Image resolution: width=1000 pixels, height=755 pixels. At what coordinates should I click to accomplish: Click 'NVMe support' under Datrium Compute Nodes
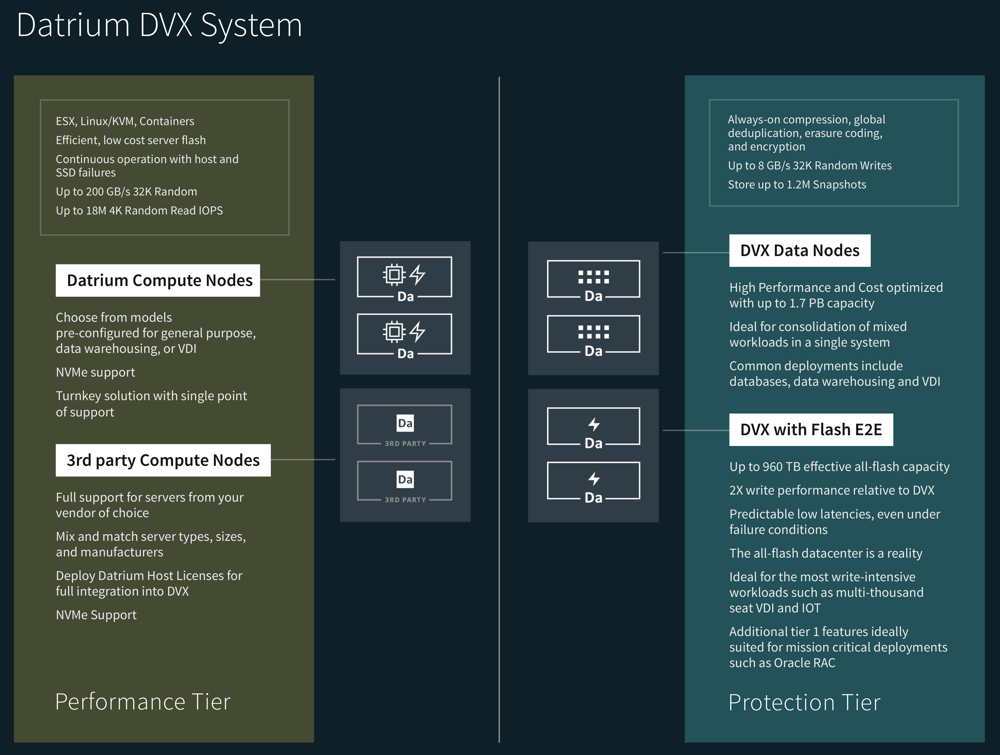95,372
